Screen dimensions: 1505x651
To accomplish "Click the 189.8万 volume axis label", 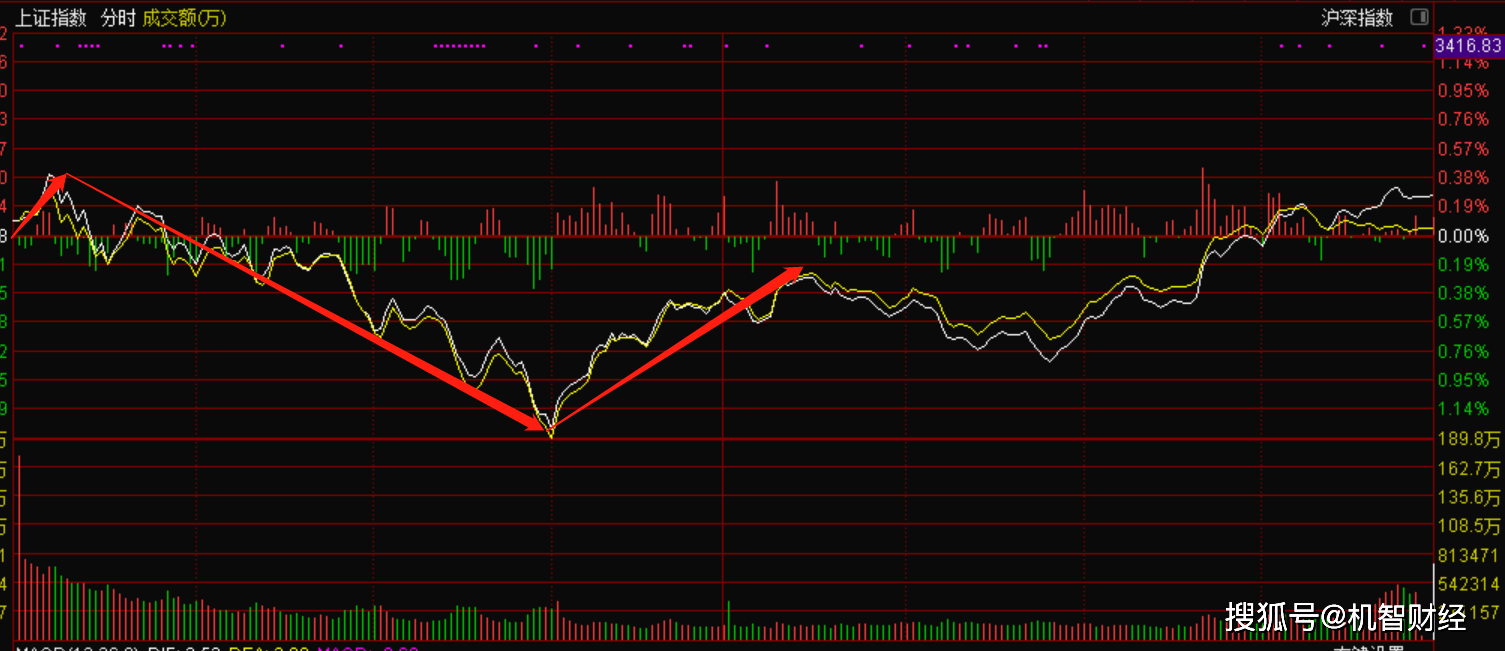I will point(1469,439).
